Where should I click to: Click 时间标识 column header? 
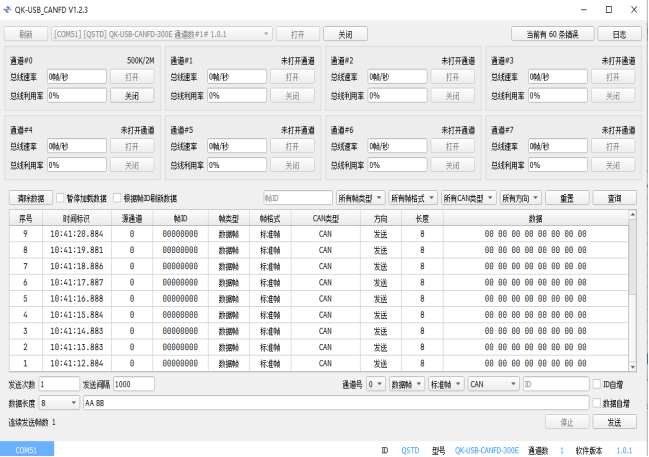(77, 219)
